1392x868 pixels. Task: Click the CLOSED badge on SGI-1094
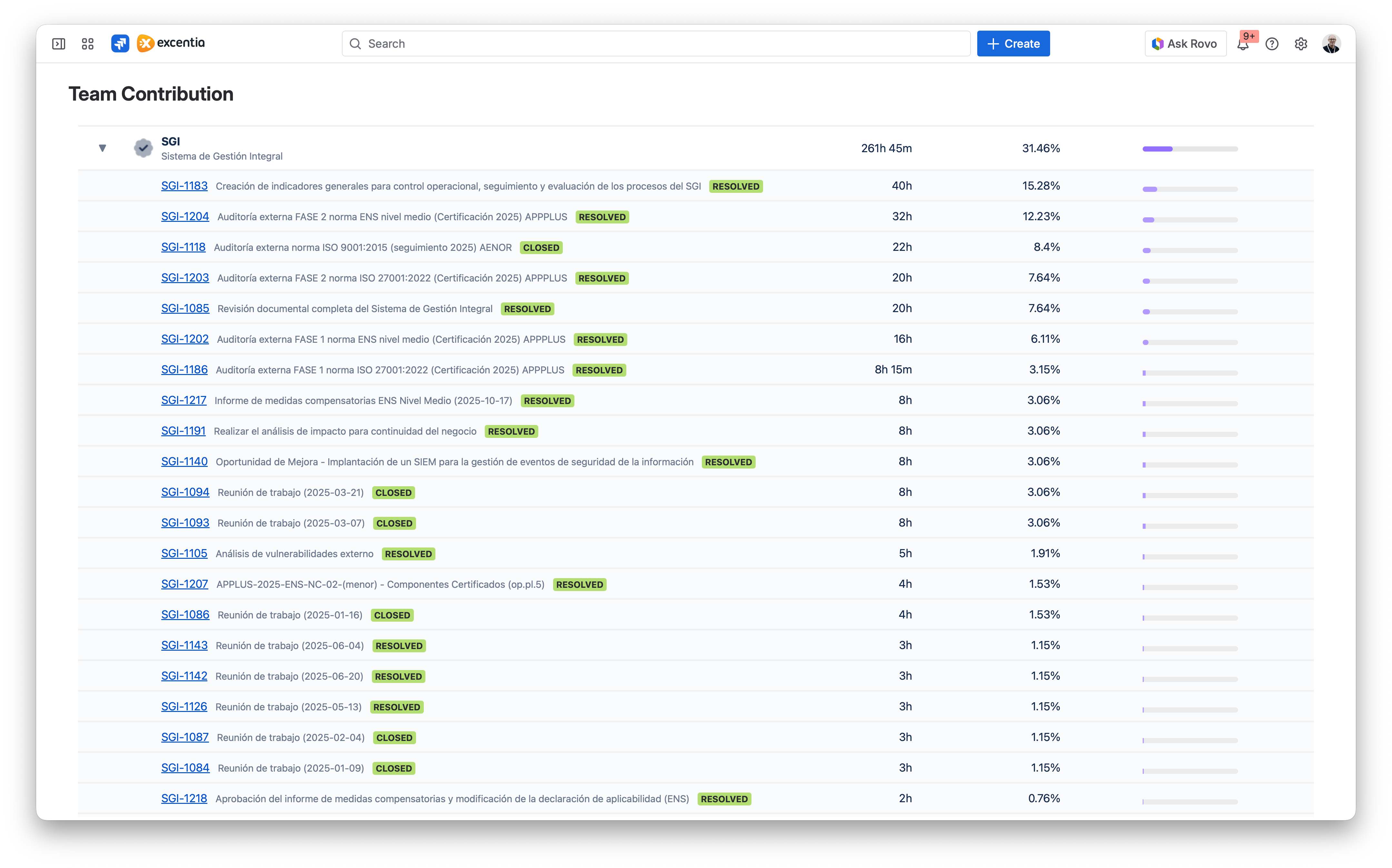[x=393, y=493]
